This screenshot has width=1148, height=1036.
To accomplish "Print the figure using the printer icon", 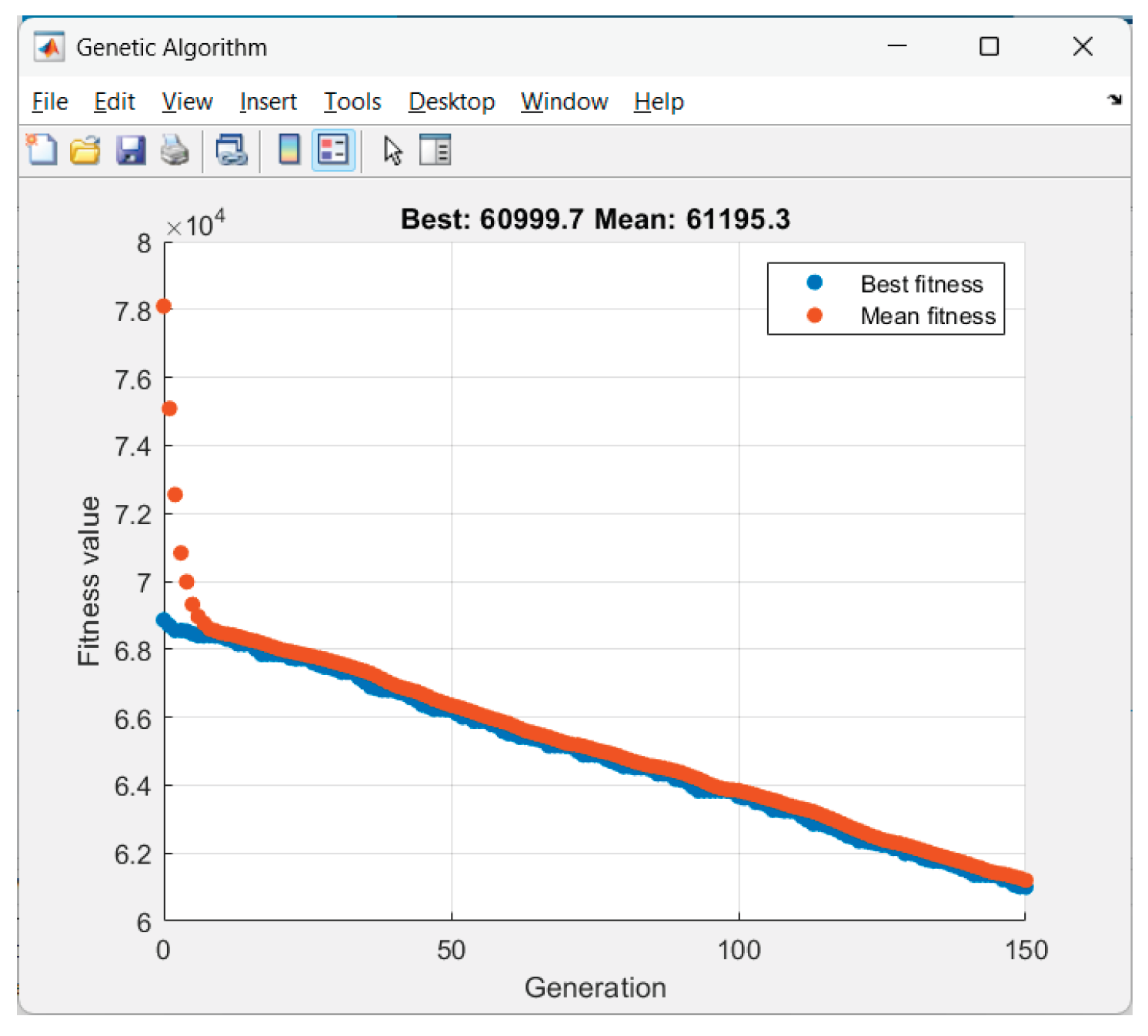I will [x=175, y=150].
